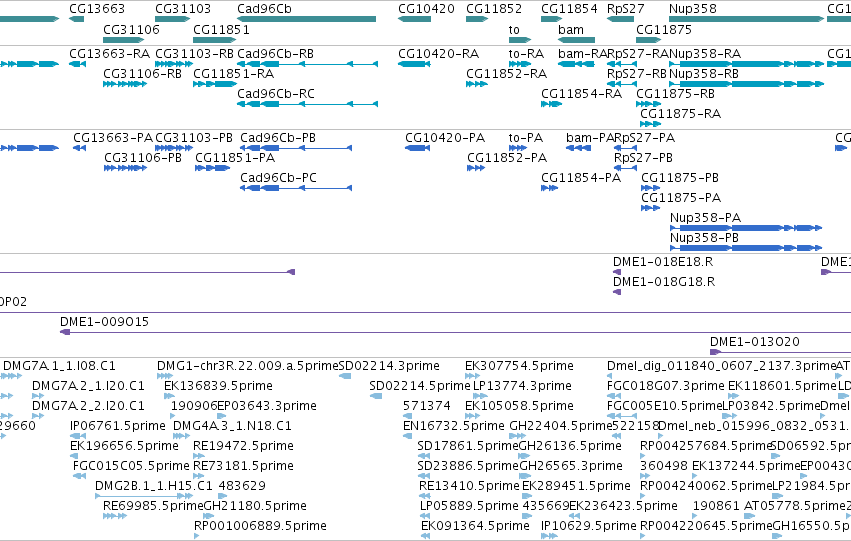Image resolution: width=851 pixels, height=541 pixels.
Task: Click the LP05889.5prime EST label
Action: 469,506
